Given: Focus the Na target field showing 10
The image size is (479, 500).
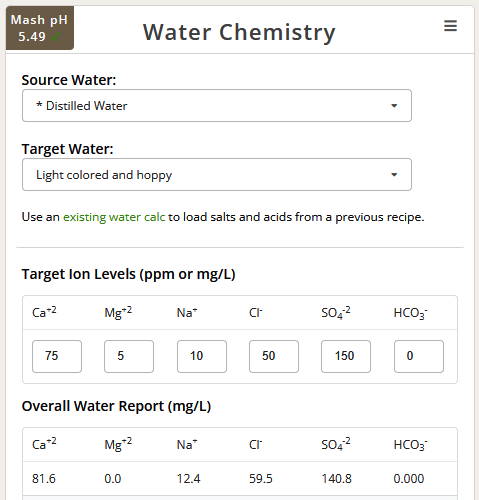Looking at the screenshot, I should coord(202,356).
